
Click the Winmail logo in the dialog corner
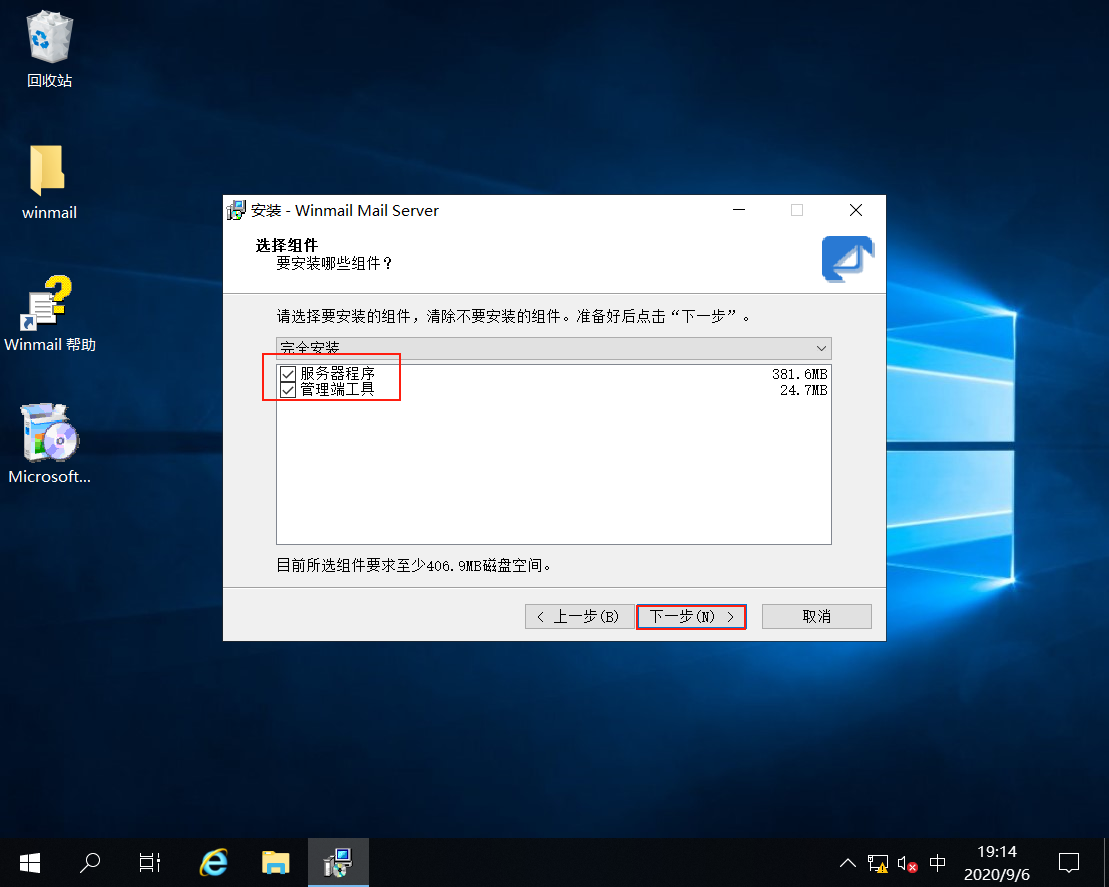tap(847, 258)
